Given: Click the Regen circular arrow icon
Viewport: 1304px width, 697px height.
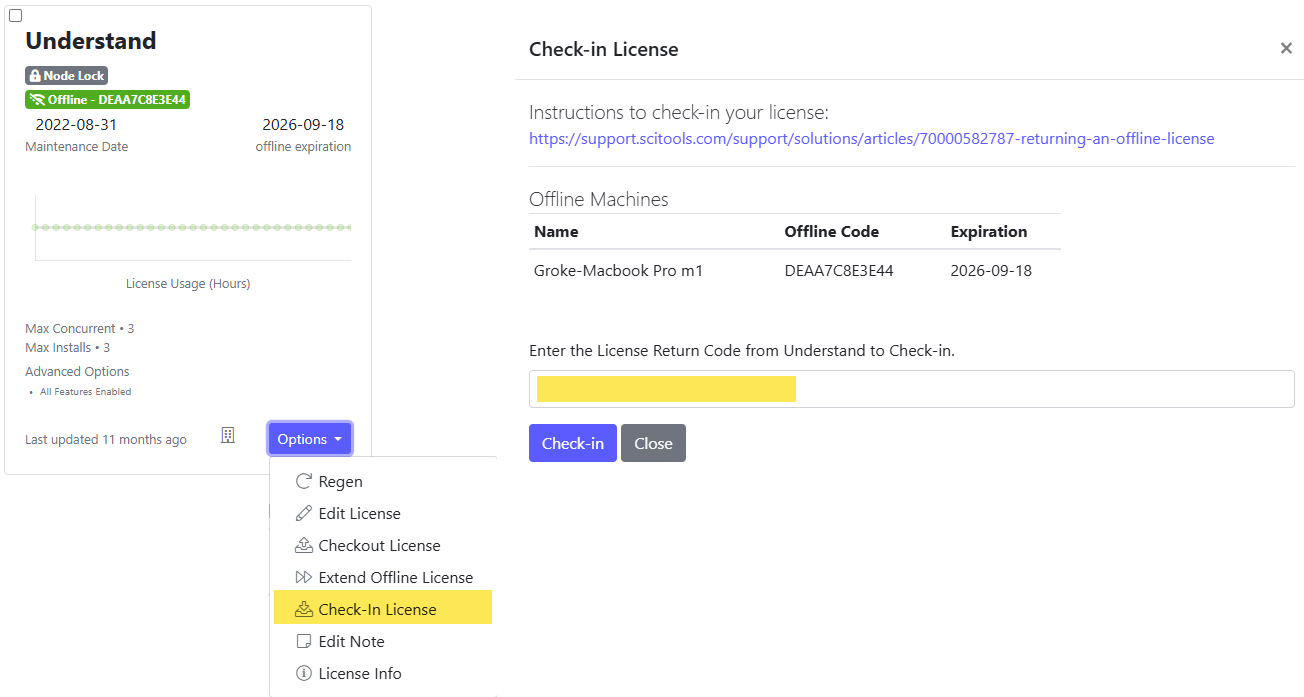Looking at the screenshot, I should 304,481.
